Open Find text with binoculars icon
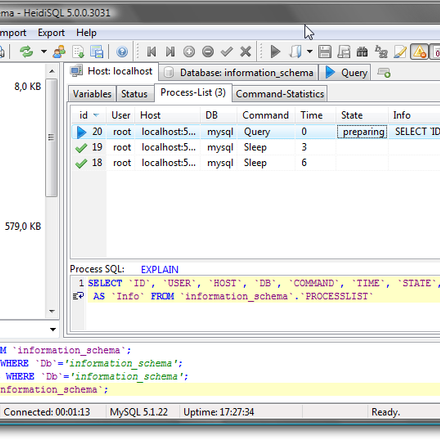 click(362, 52)
